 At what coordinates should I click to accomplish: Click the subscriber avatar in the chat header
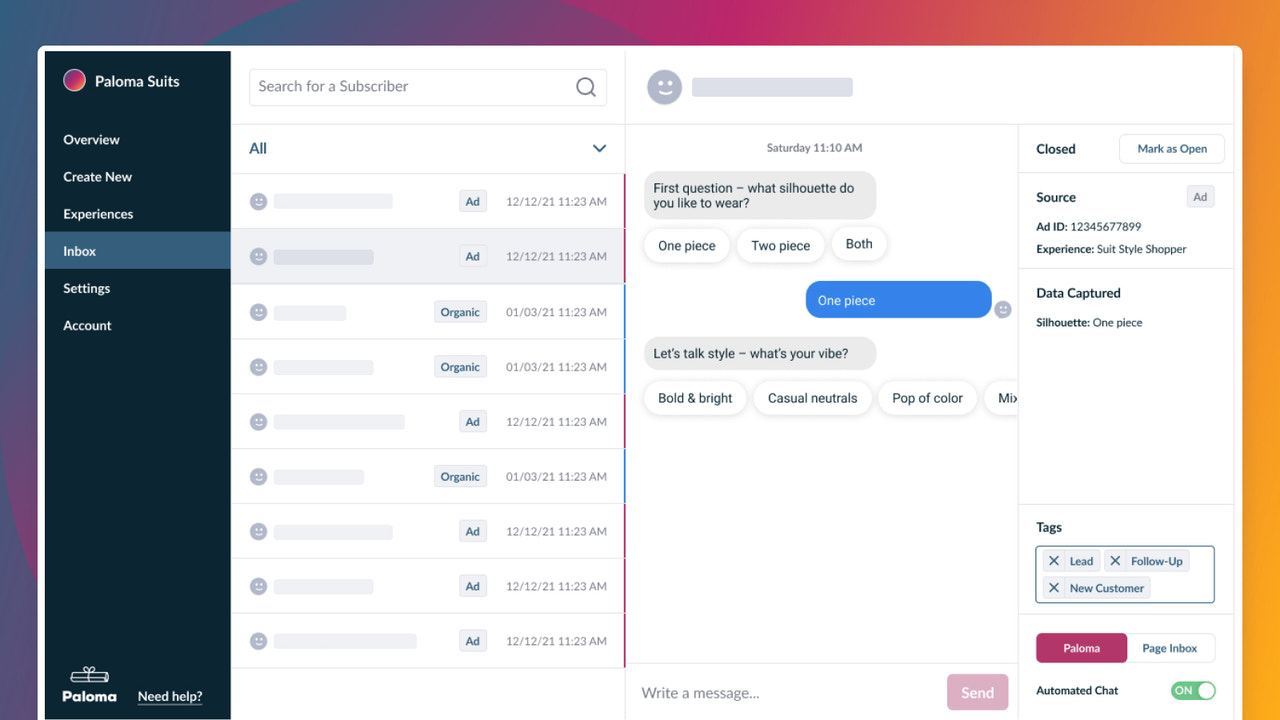coord(664,87)
